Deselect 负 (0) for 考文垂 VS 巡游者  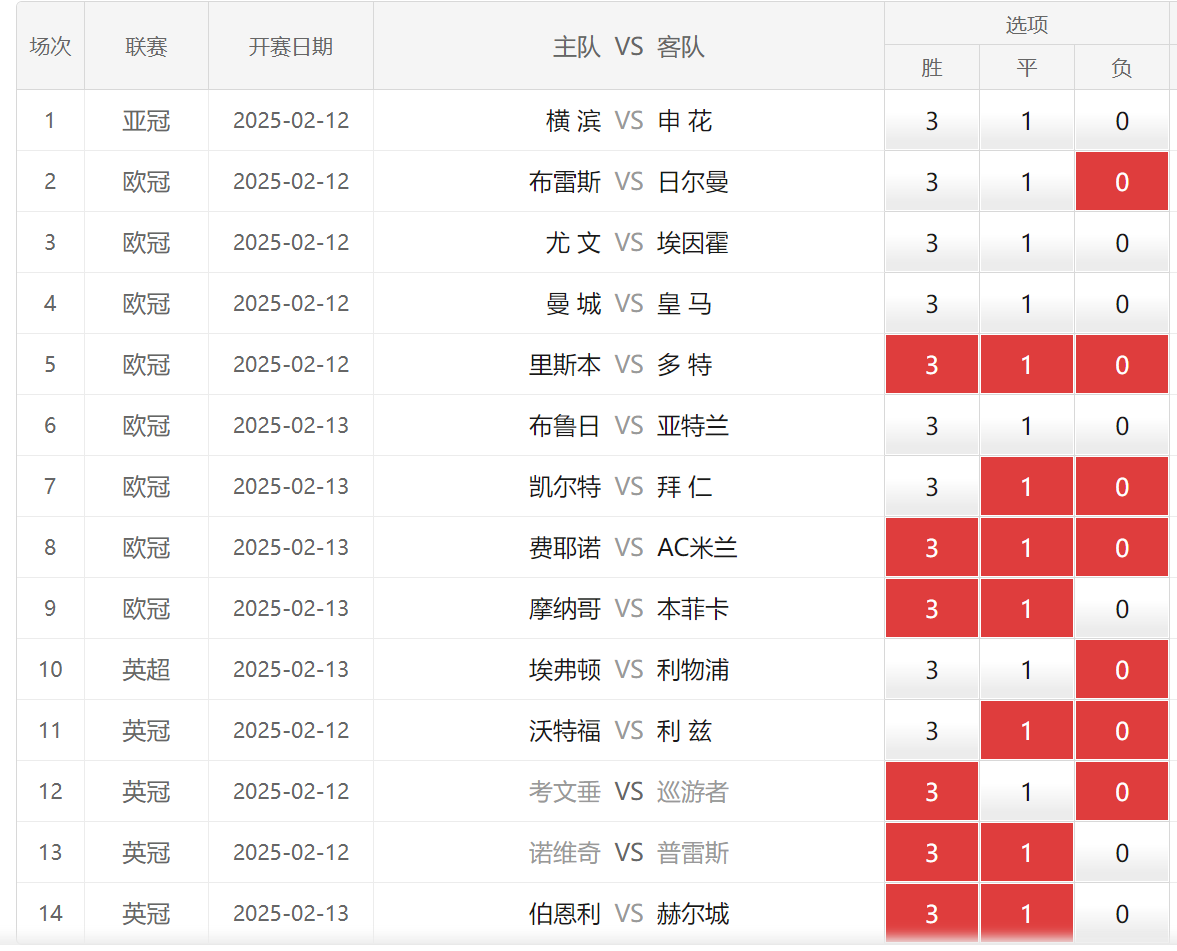click(x=1121, y=791)
